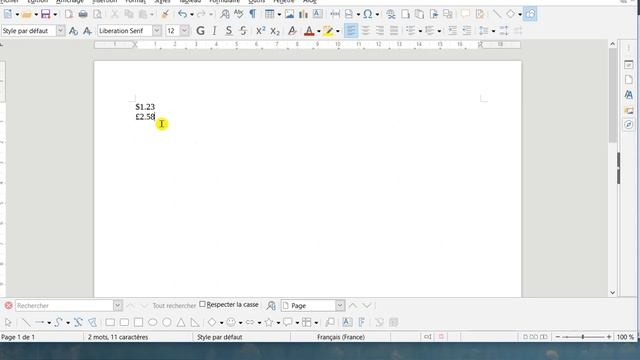Click 'Style par défaut' in the status bar

[x=220, y=337]
